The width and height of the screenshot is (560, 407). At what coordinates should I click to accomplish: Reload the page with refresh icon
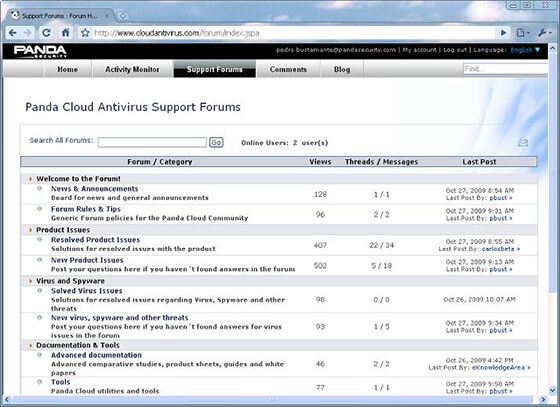(46, 33)
